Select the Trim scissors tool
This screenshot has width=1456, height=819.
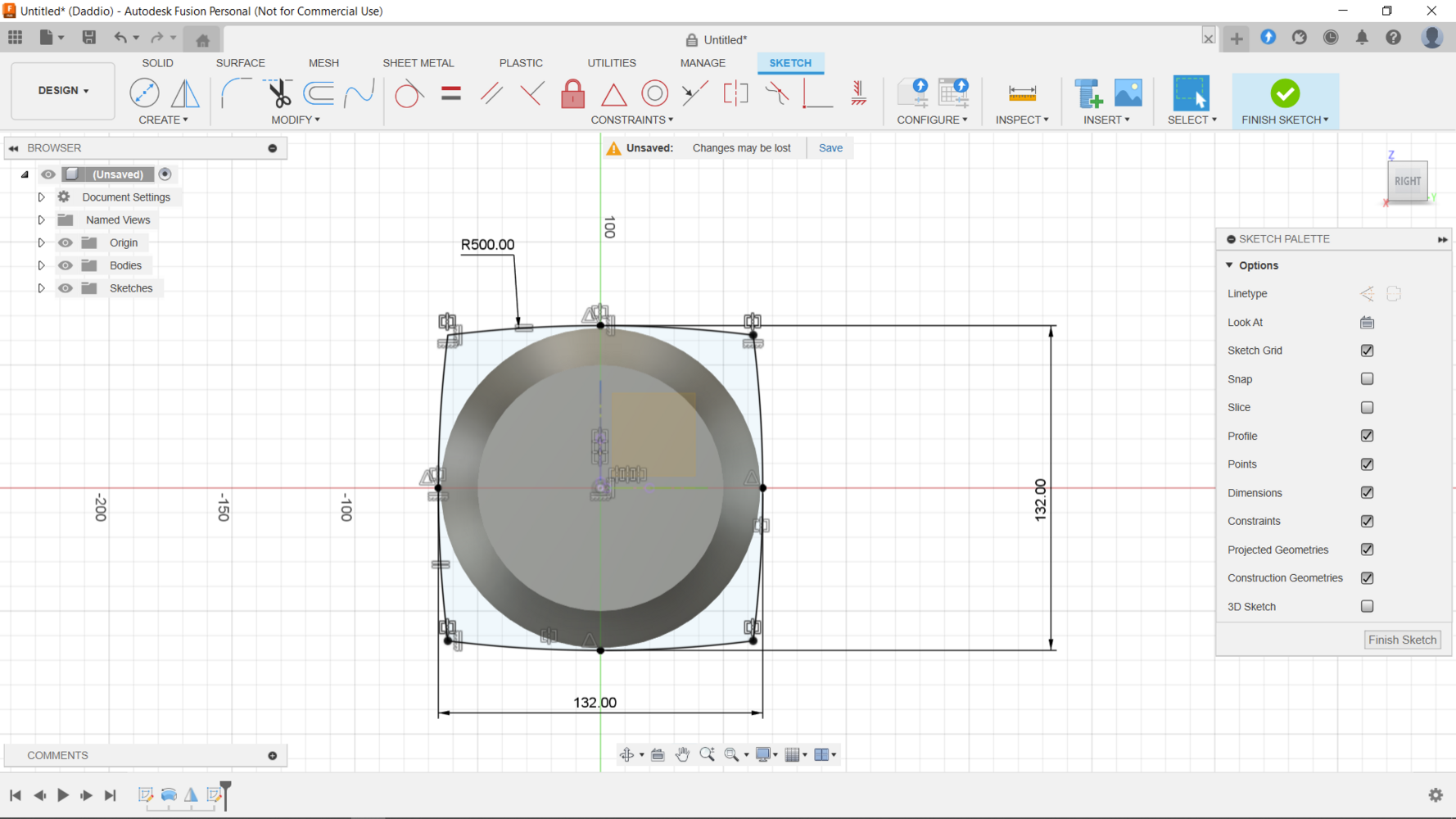click(x=278, y=93)
